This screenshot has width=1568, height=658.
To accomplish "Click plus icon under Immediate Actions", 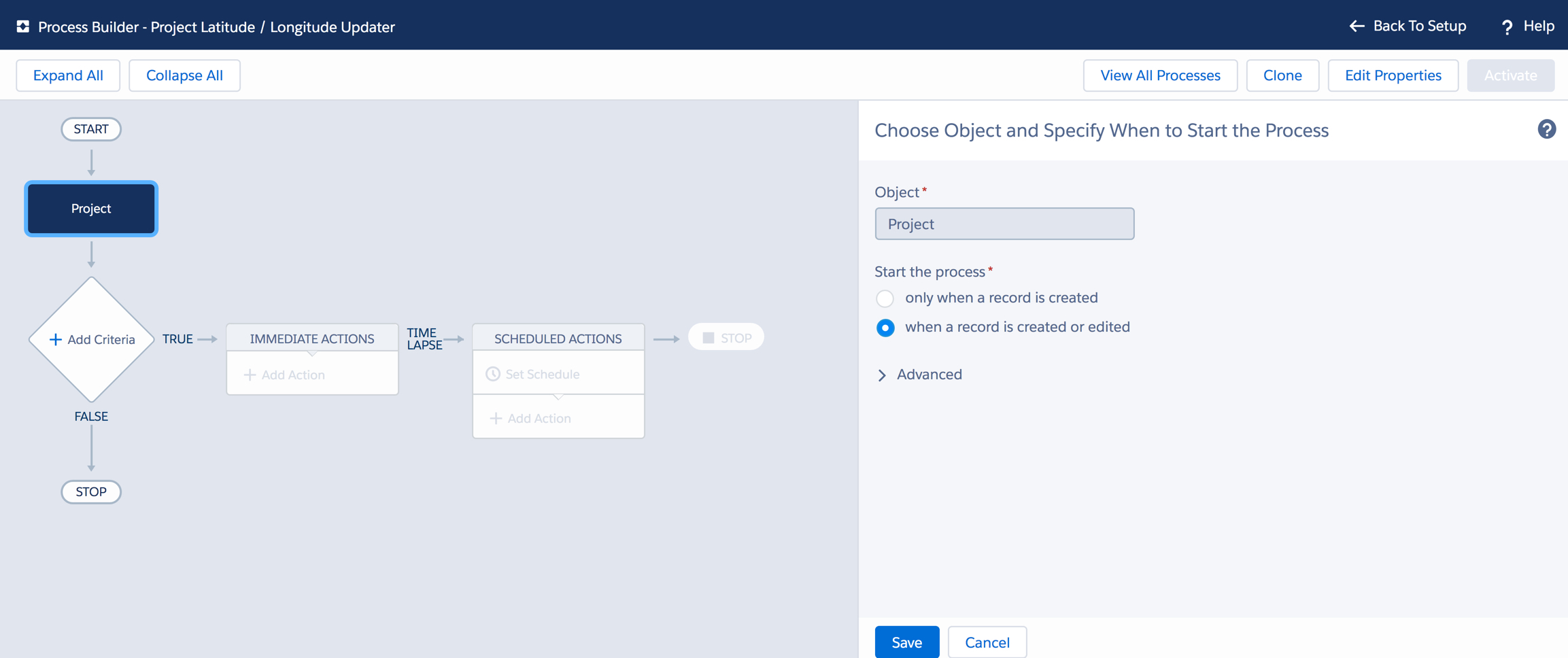I will click(250, 375).
